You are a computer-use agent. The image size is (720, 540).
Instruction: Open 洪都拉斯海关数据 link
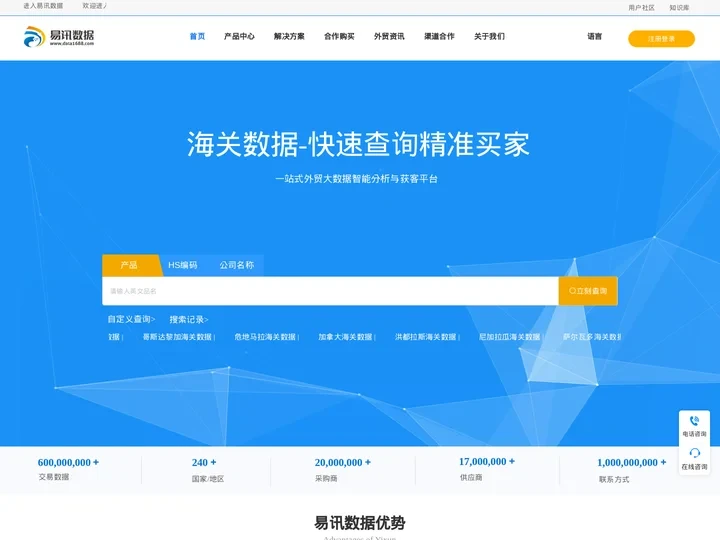[426, 337]
